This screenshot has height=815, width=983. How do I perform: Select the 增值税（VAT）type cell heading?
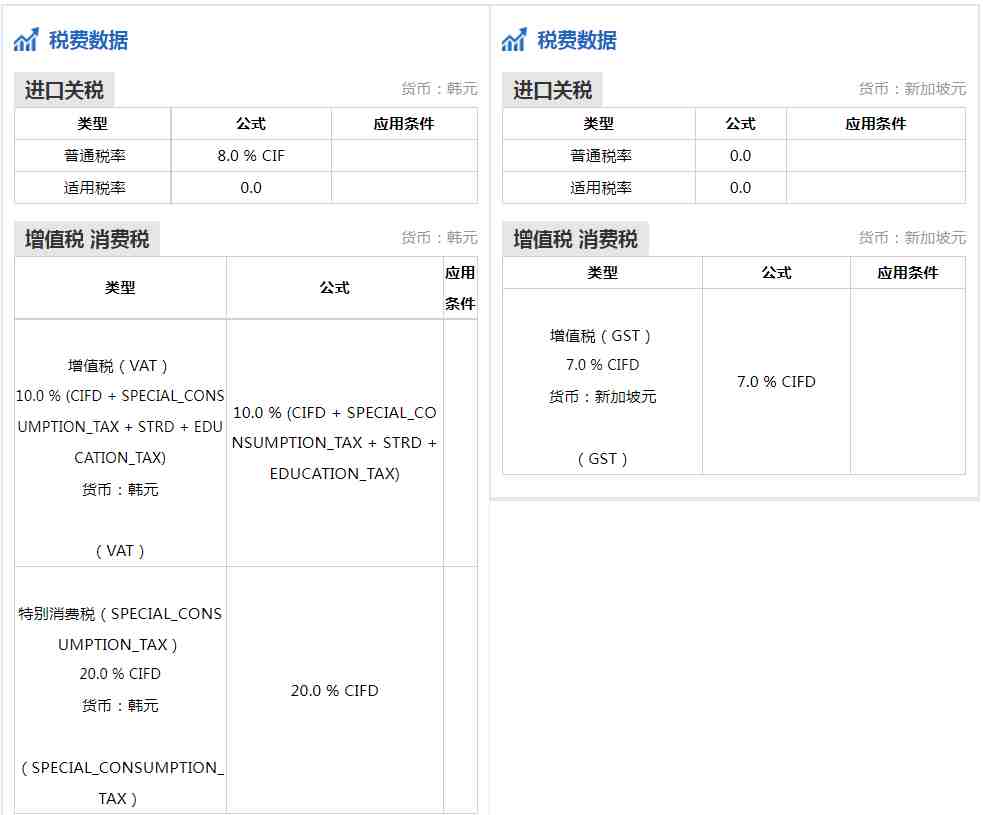tap(118, 365)
